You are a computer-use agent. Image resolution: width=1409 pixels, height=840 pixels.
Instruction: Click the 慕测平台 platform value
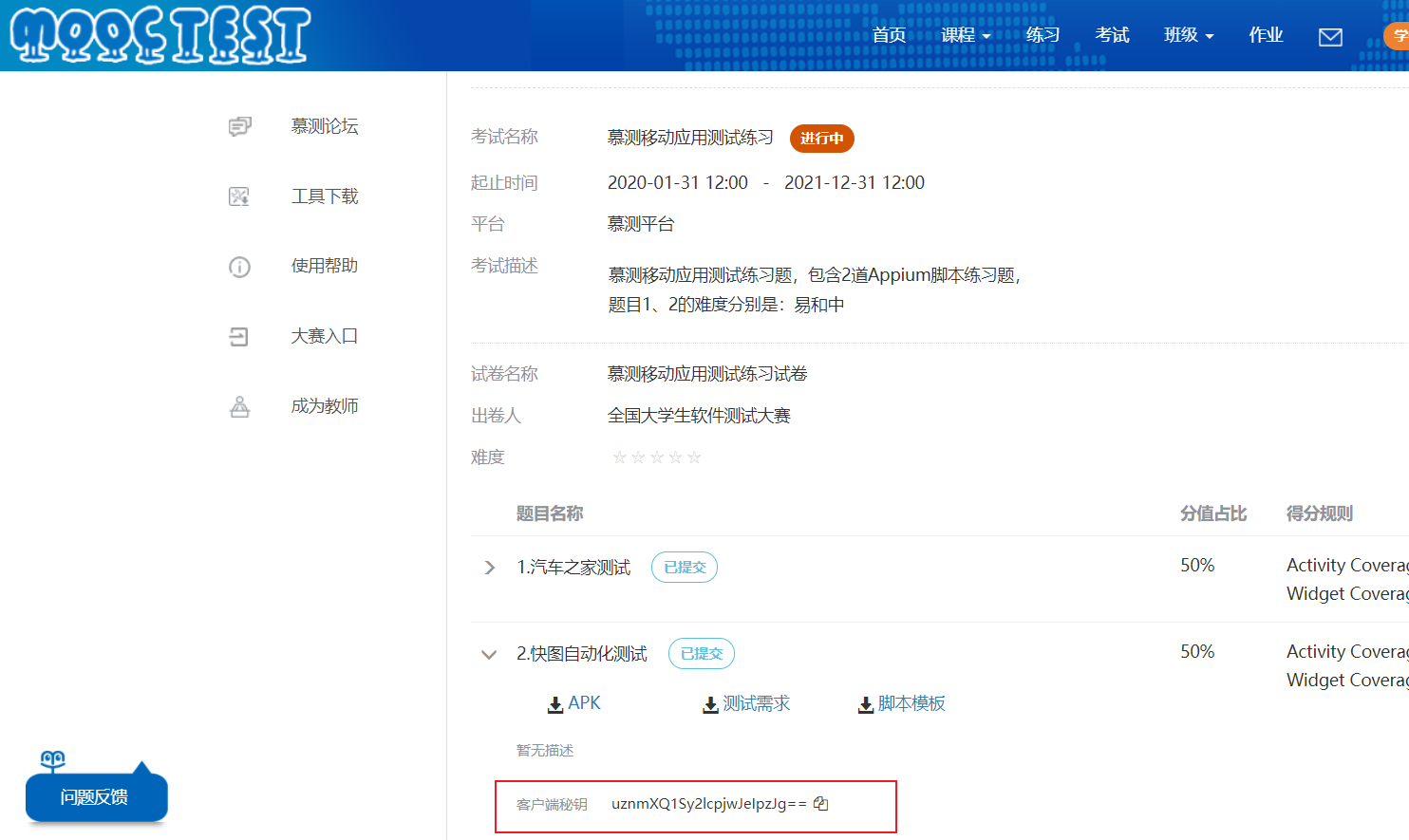pyautogui.click(x=641, y=224)
